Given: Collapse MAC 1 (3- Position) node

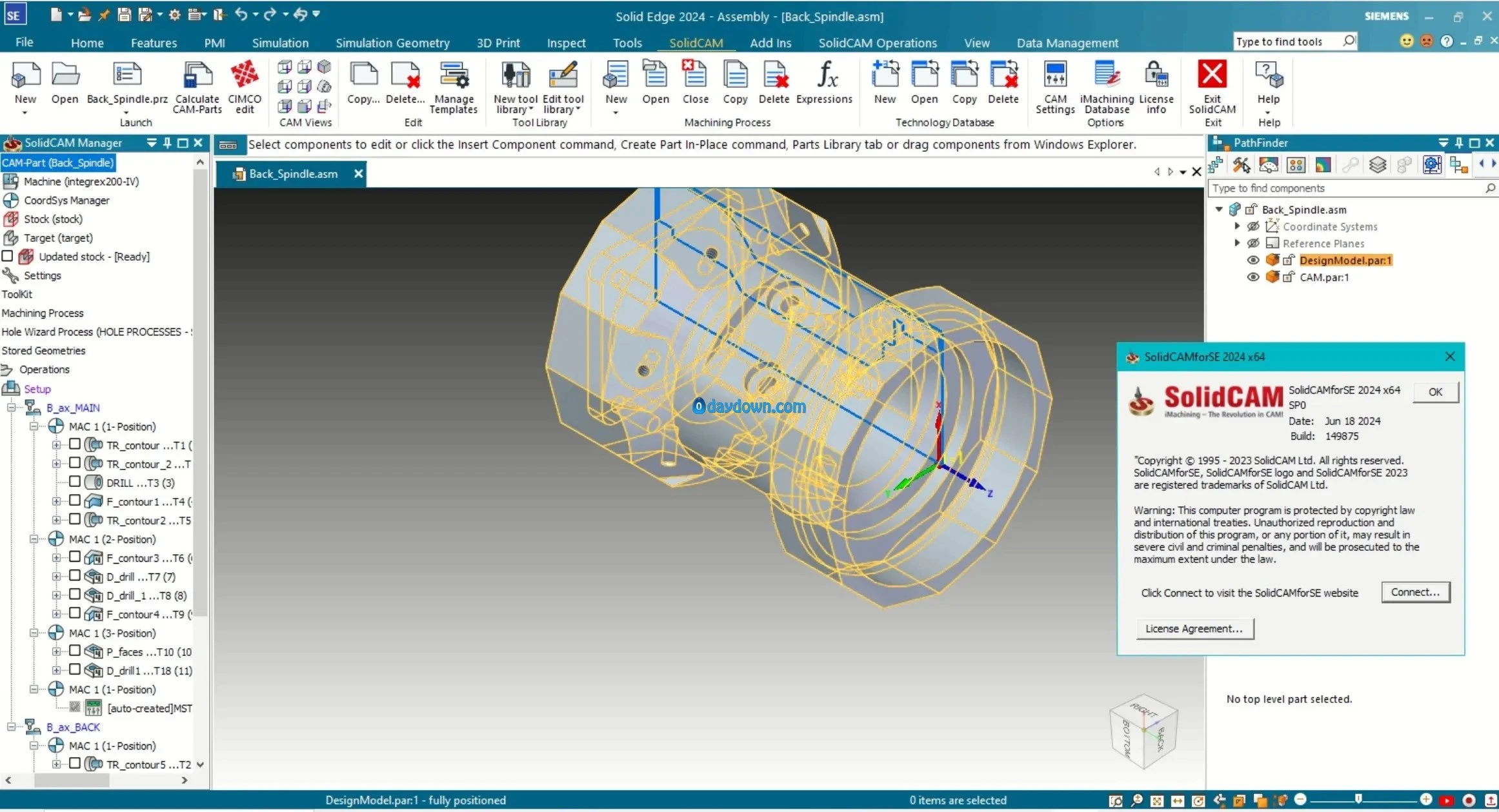Looking at the screenshot, I should coord(34,633).
